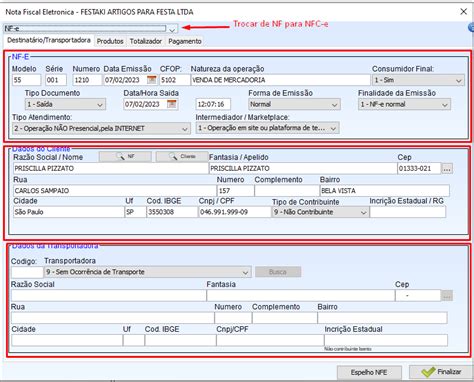Click the transportadora Cep lookup ellipsis button
474x382 pixels.
tap(447, 295)
